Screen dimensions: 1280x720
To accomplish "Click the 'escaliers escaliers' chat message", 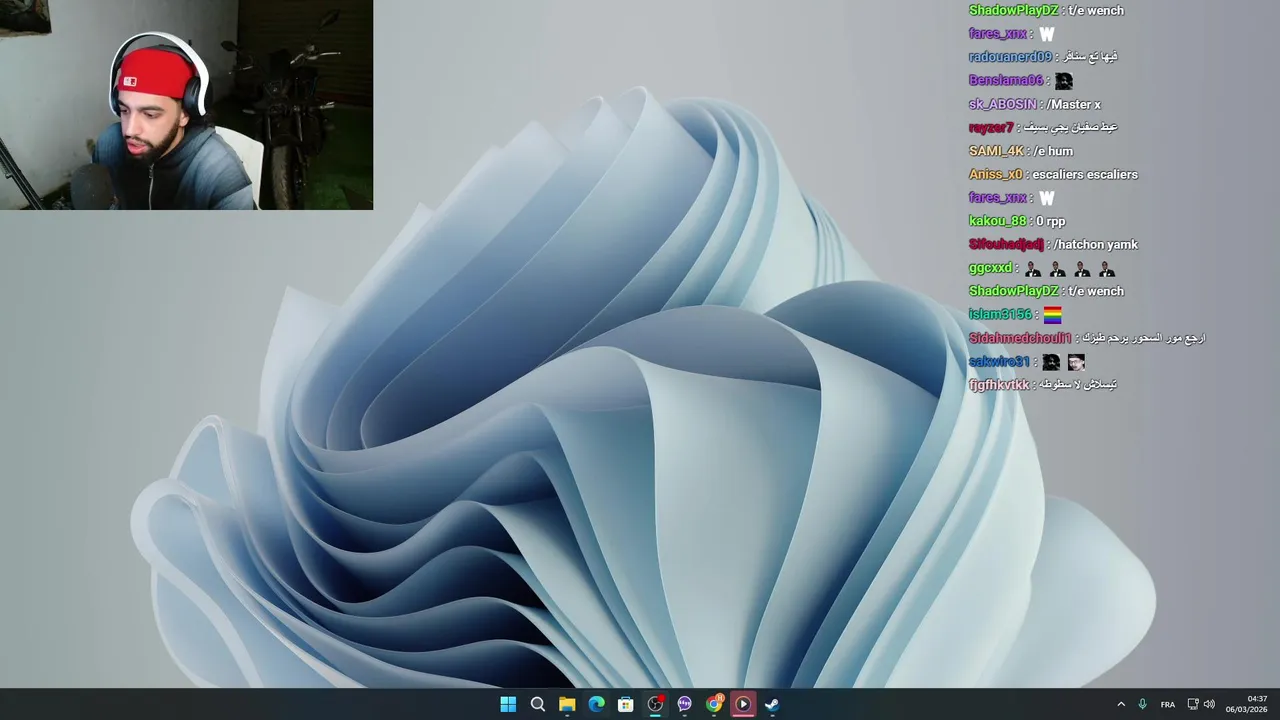I will tap(1085, 174).
